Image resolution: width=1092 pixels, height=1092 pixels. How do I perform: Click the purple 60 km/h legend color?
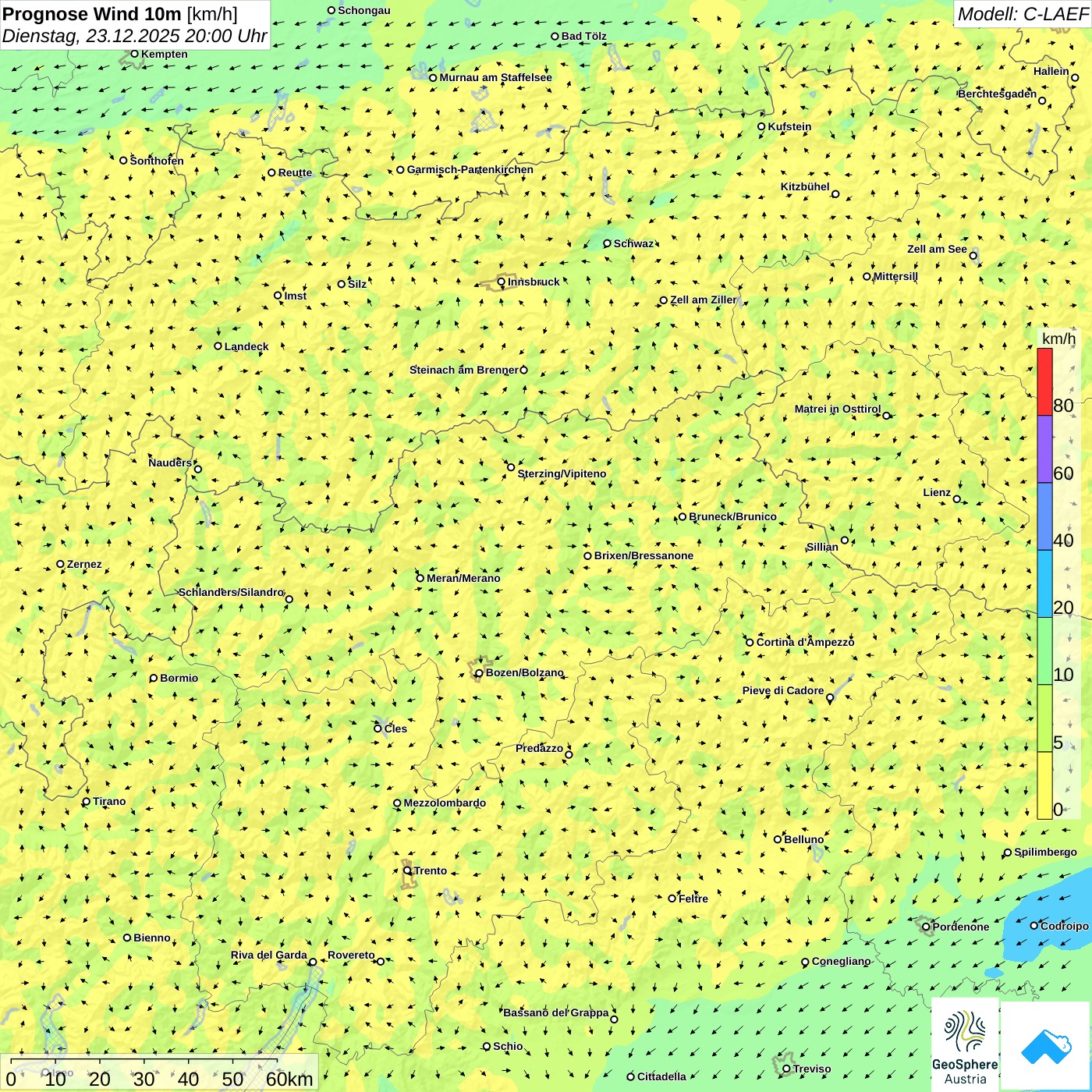(1044, 449)
